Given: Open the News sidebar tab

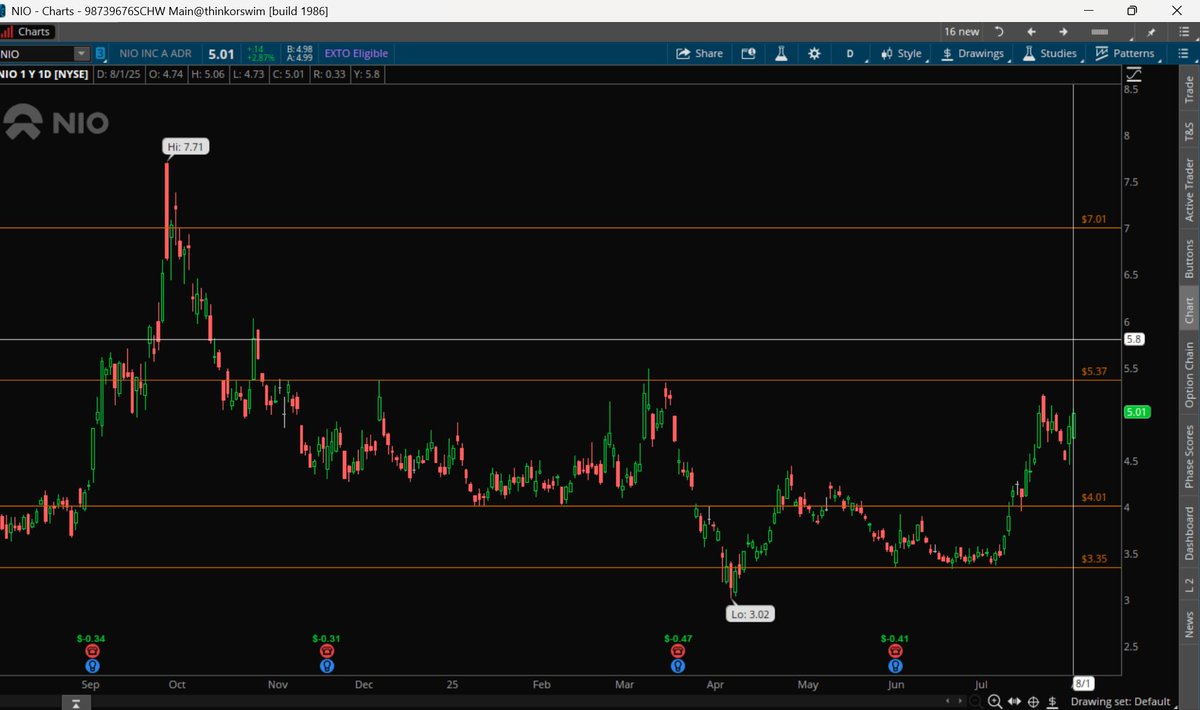Looking at the screenshot, I should tap(1189, 625).
